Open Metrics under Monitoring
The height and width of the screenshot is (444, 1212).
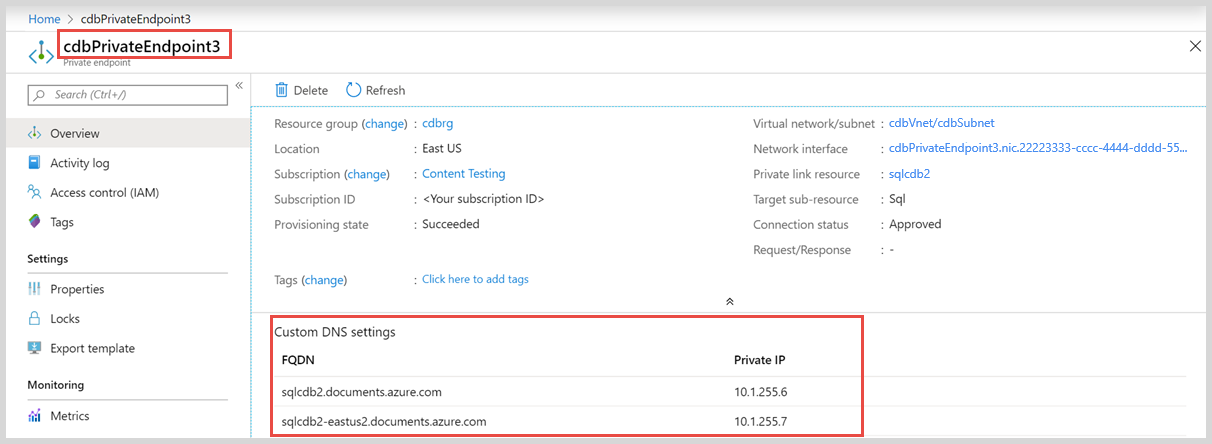click(70, 416)
